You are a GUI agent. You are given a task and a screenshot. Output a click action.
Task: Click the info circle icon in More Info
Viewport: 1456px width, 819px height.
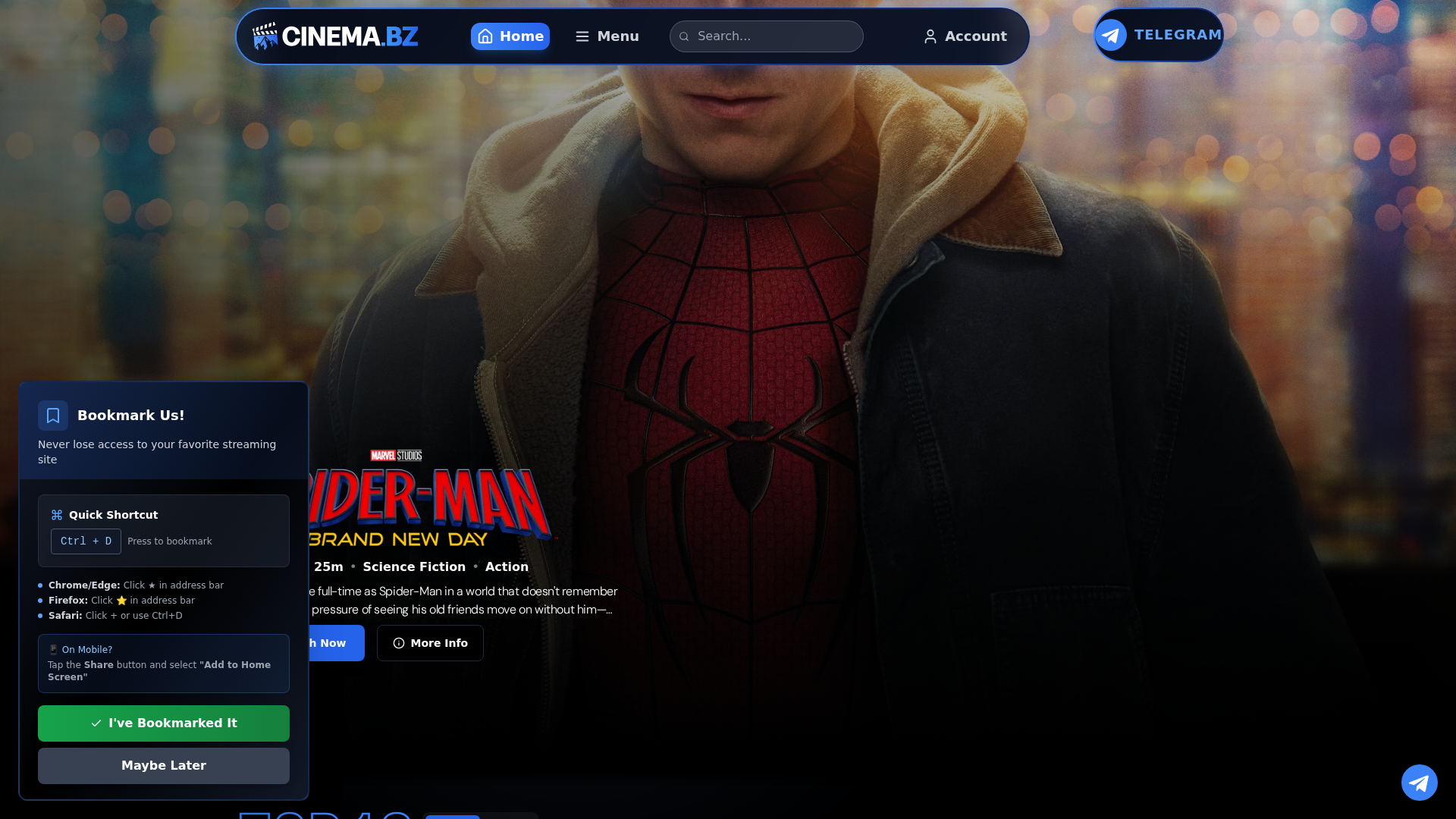coord(399,643)
